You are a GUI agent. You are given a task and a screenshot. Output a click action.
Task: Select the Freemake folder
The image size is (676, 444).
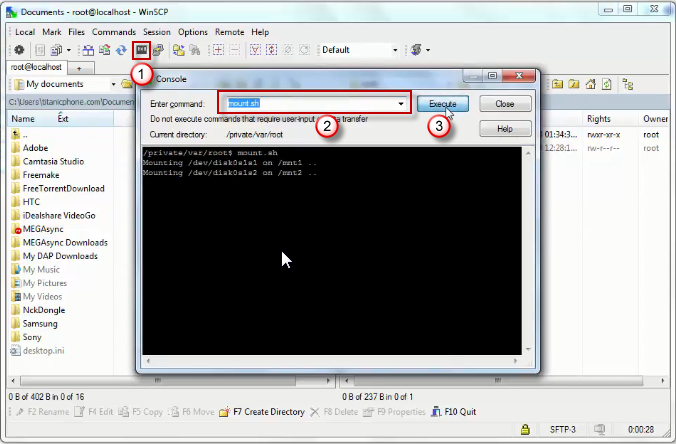click(x=35, y=175)
